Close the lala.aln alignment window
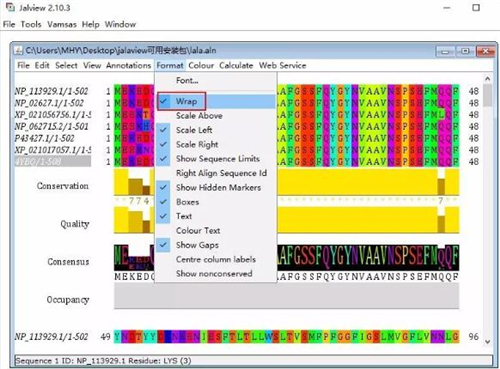Image resolution: width=500 pixels, height=369 pixels. 485,51
